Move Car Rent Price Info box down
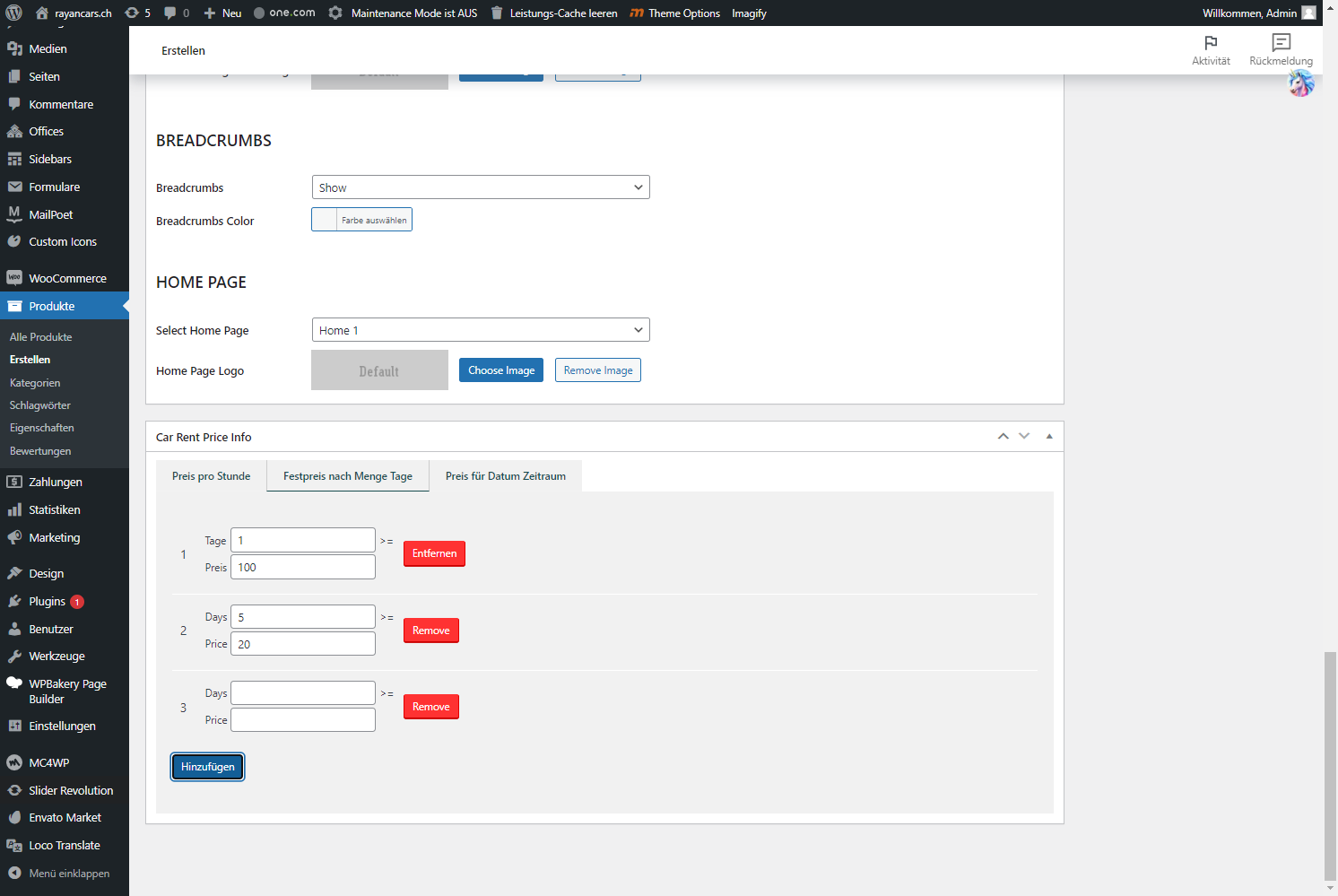Viewport: 1338px width, 896px height. 1024,436
